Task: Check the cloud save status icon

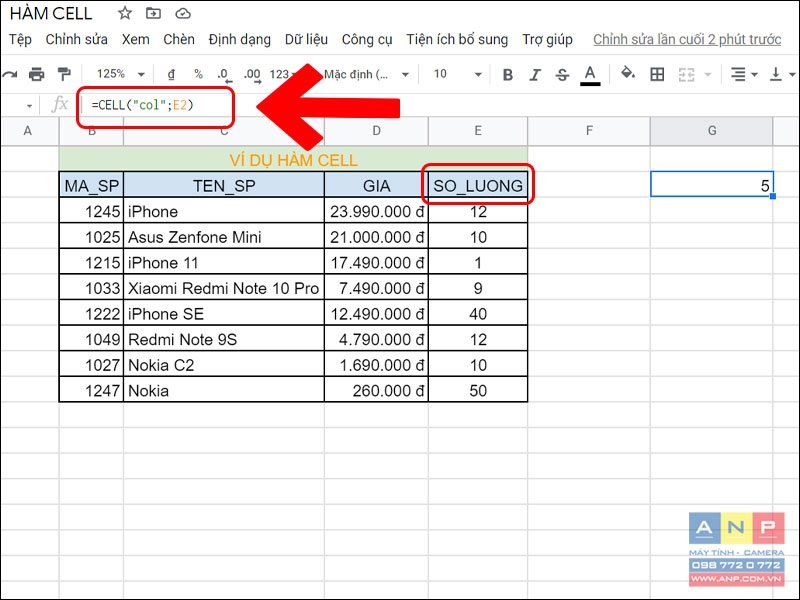Action: click(x=183, y=14)
